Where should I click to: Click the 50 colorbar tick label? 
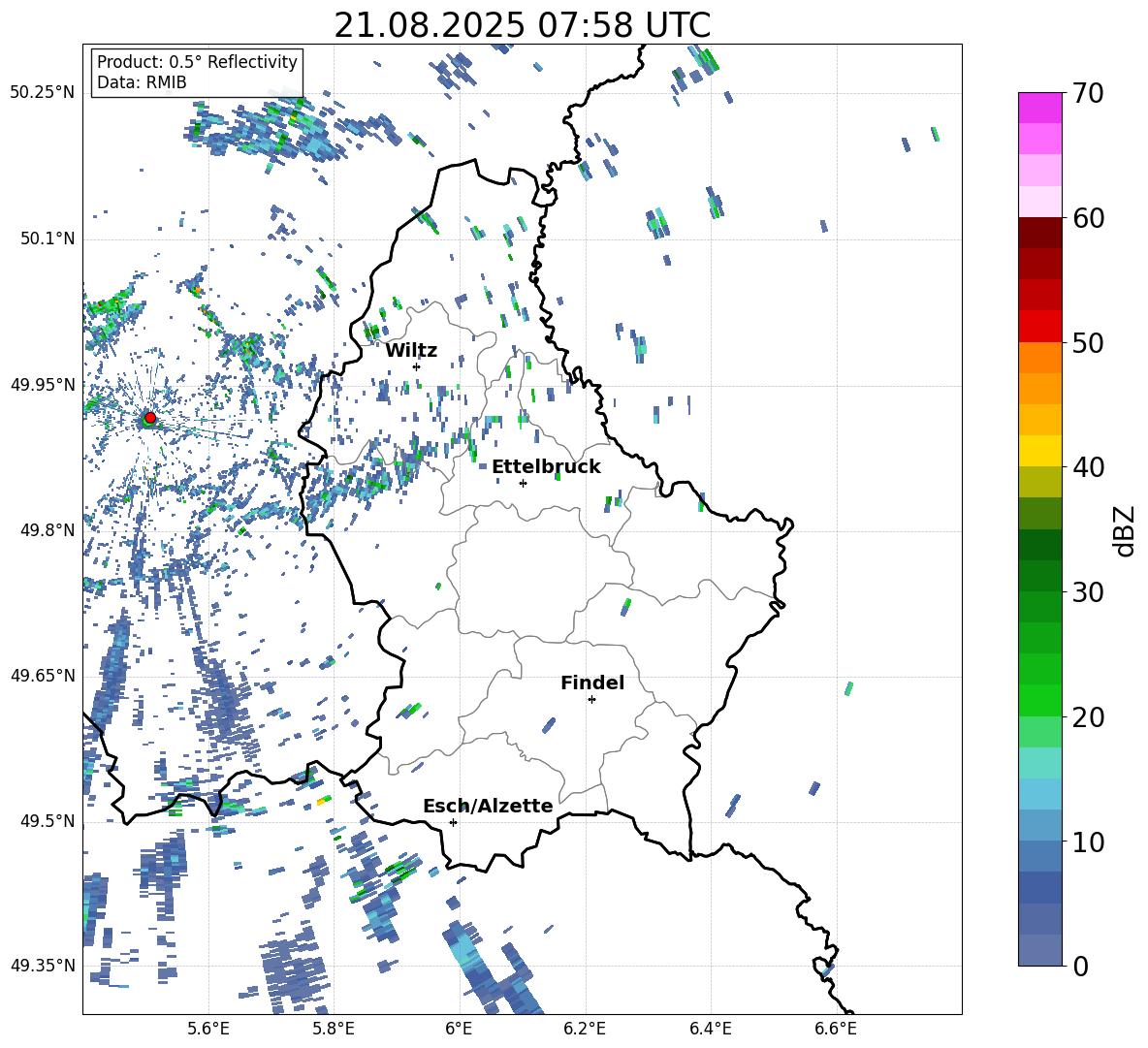pyautogui.click(x=1088, y=343)
